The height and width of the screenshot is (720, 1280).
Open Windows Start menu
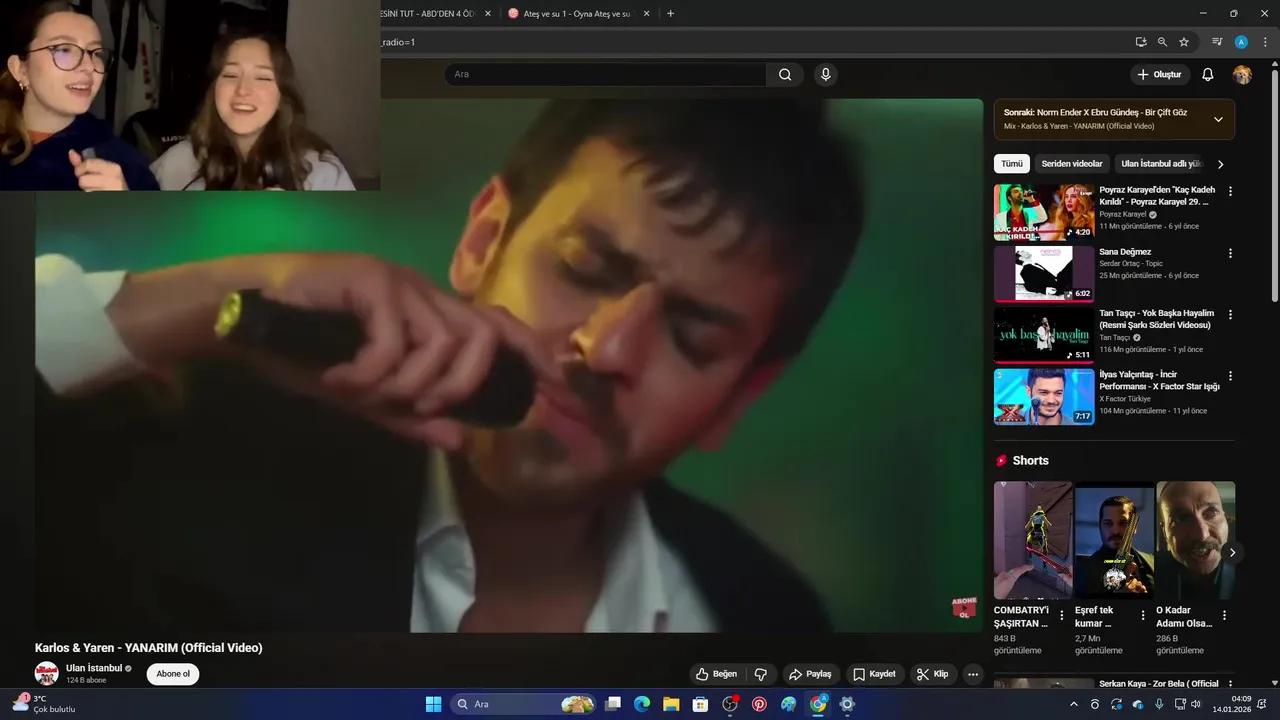(x=433, y=704)
